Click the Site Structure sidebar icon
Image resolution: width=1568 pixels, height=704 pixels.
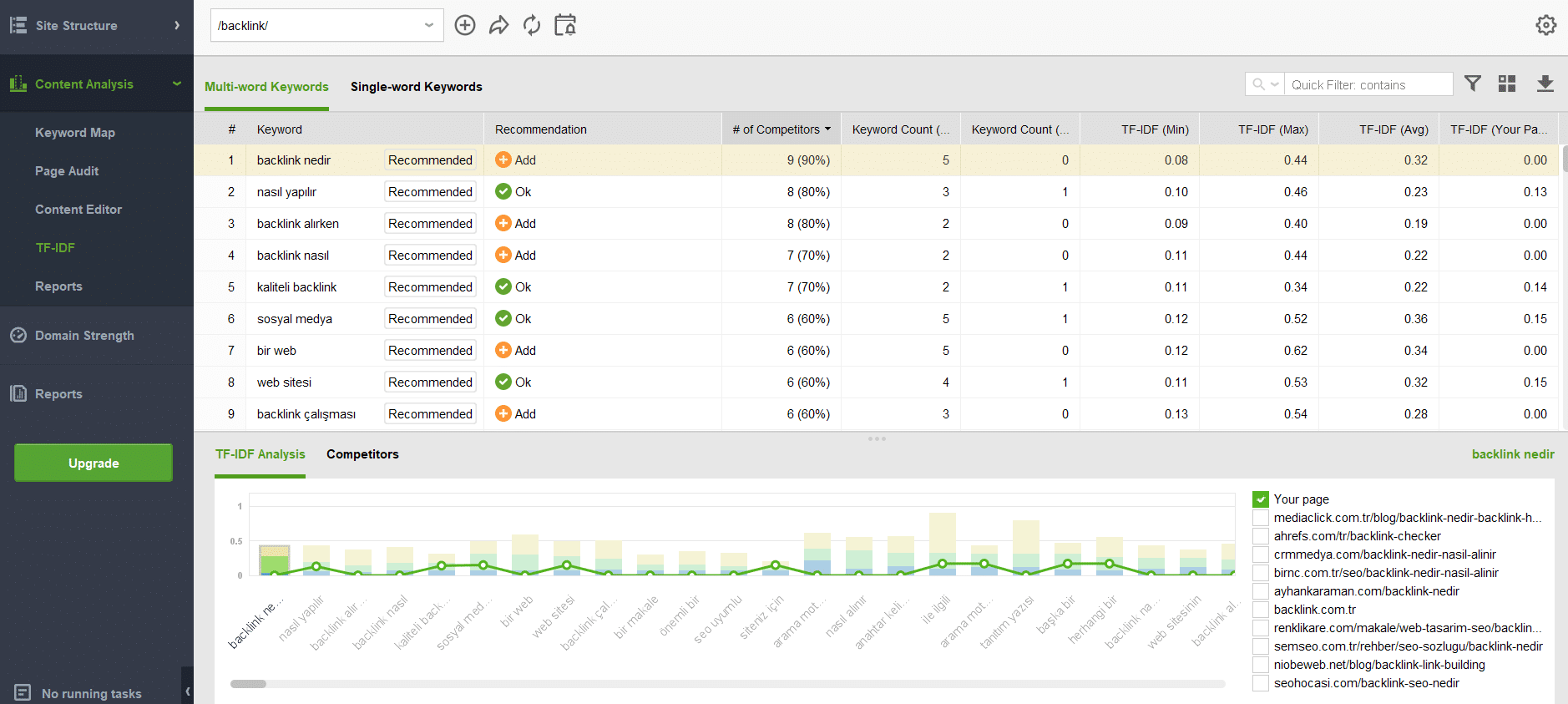[18, 25]
